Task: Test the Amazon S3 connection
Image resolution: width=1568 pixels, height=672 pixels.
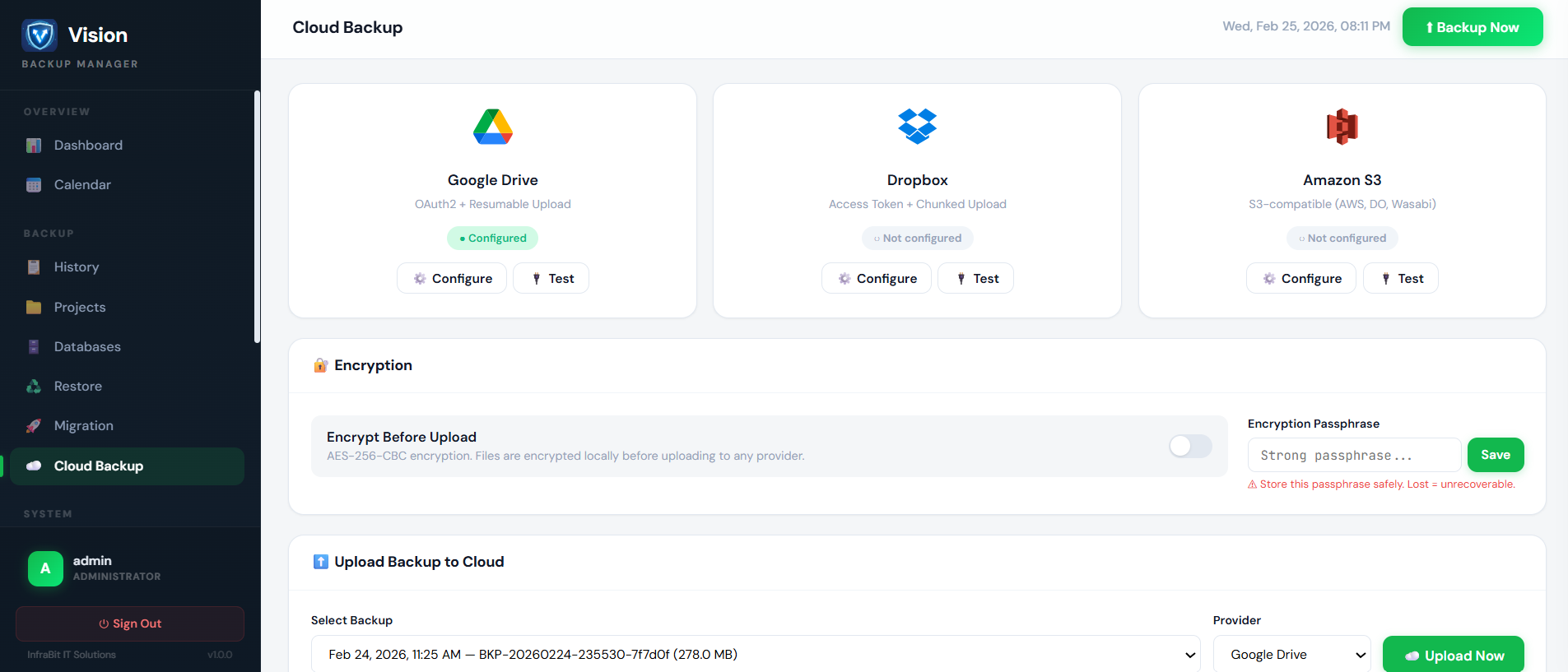Action: tap(1401, 278)
